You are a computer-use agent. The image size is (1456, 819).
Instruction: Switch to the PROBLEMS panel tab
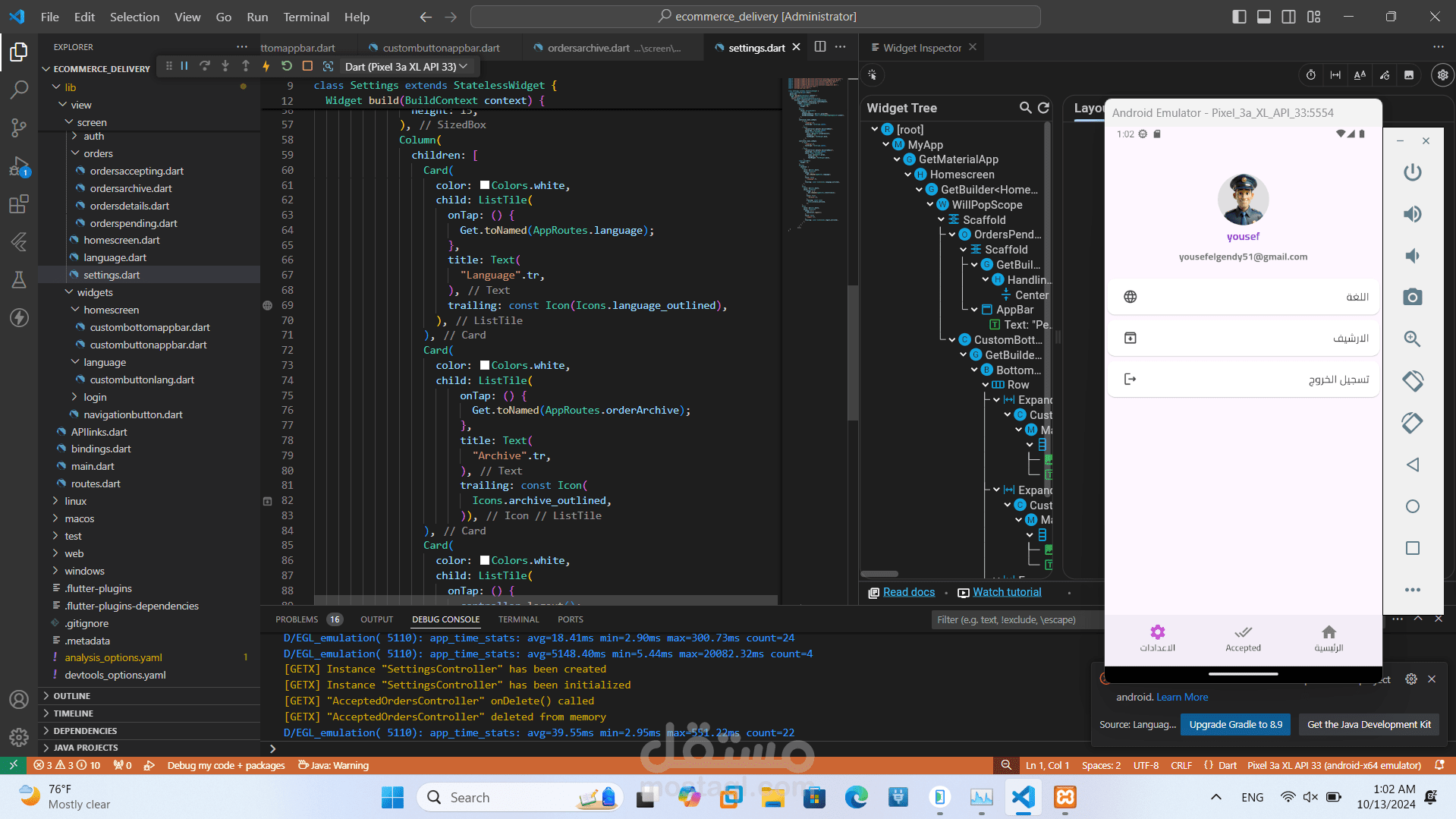click(x=297, y=619)
